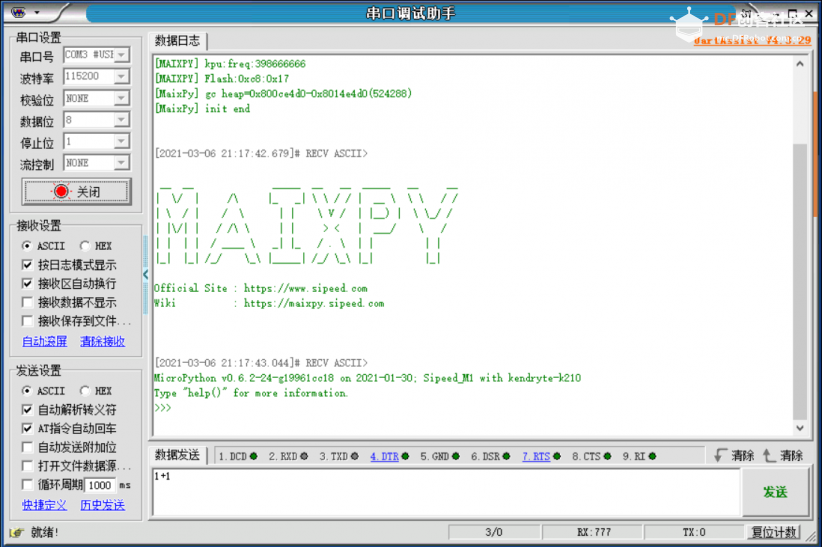
Task: Select HEX in send settings
Action: [x=85, y=391]
